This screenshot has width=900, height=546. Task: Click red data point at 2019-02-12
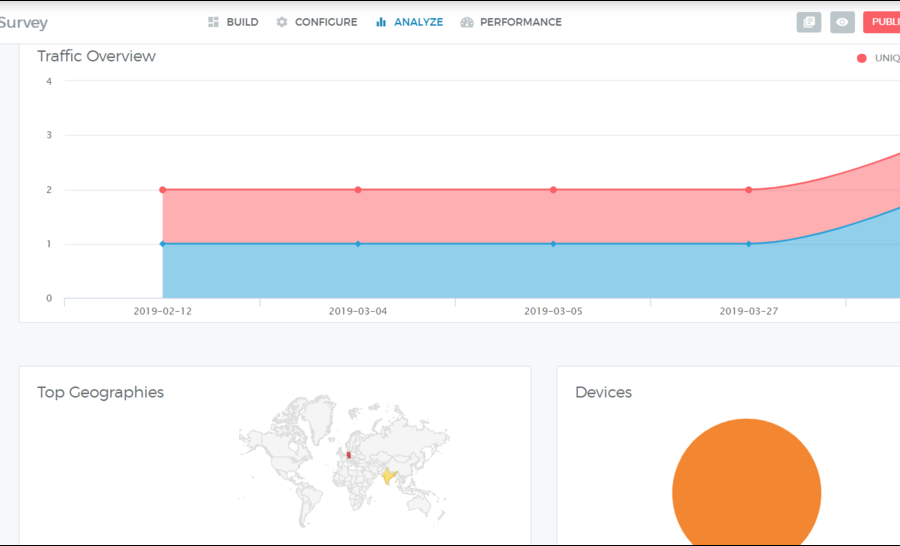pyautogui.click(x=163, y=190)
